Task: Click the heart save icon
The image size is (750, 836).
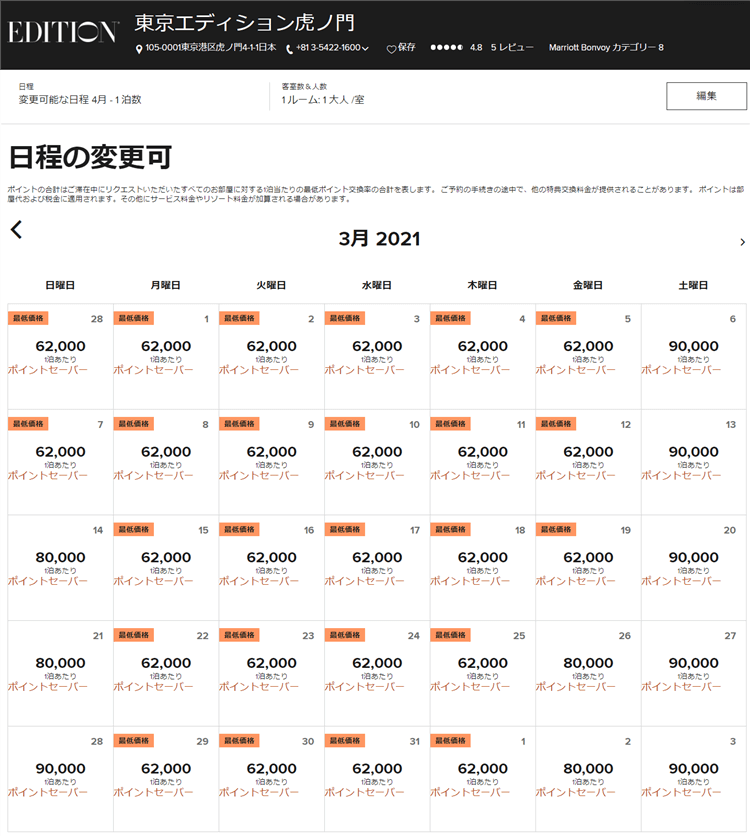Action: point(391,48)
